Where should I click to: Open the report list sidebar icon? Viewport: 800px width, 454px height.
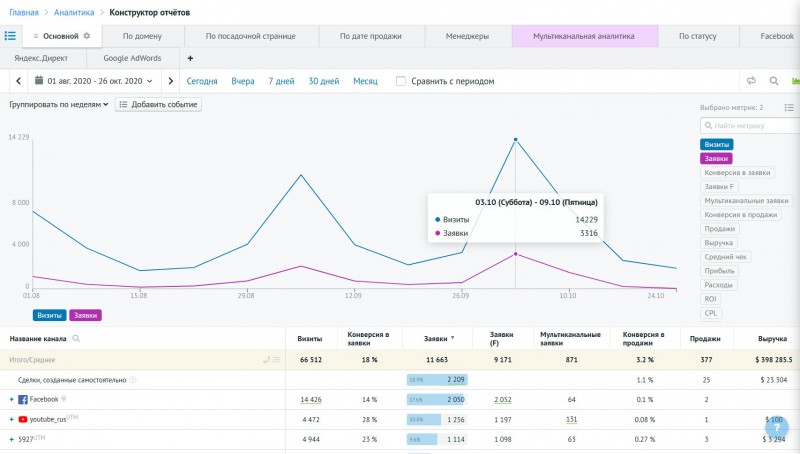click(10, 36)
